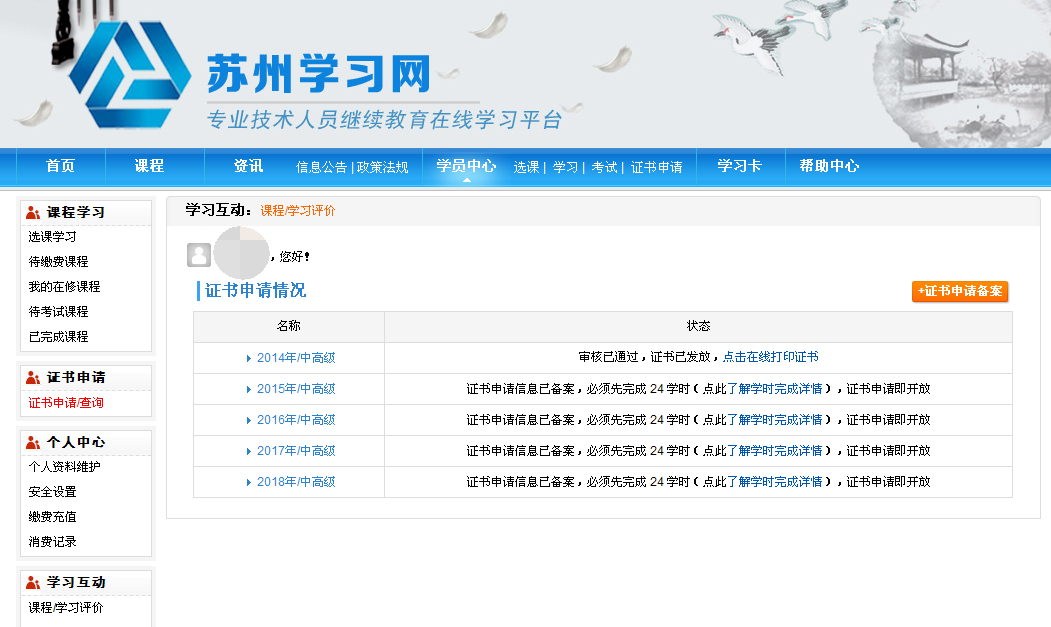This screenshot has height=627, width=1051.
Task: Open the 学习卡 navigation menu
Action: click(739, 166)
